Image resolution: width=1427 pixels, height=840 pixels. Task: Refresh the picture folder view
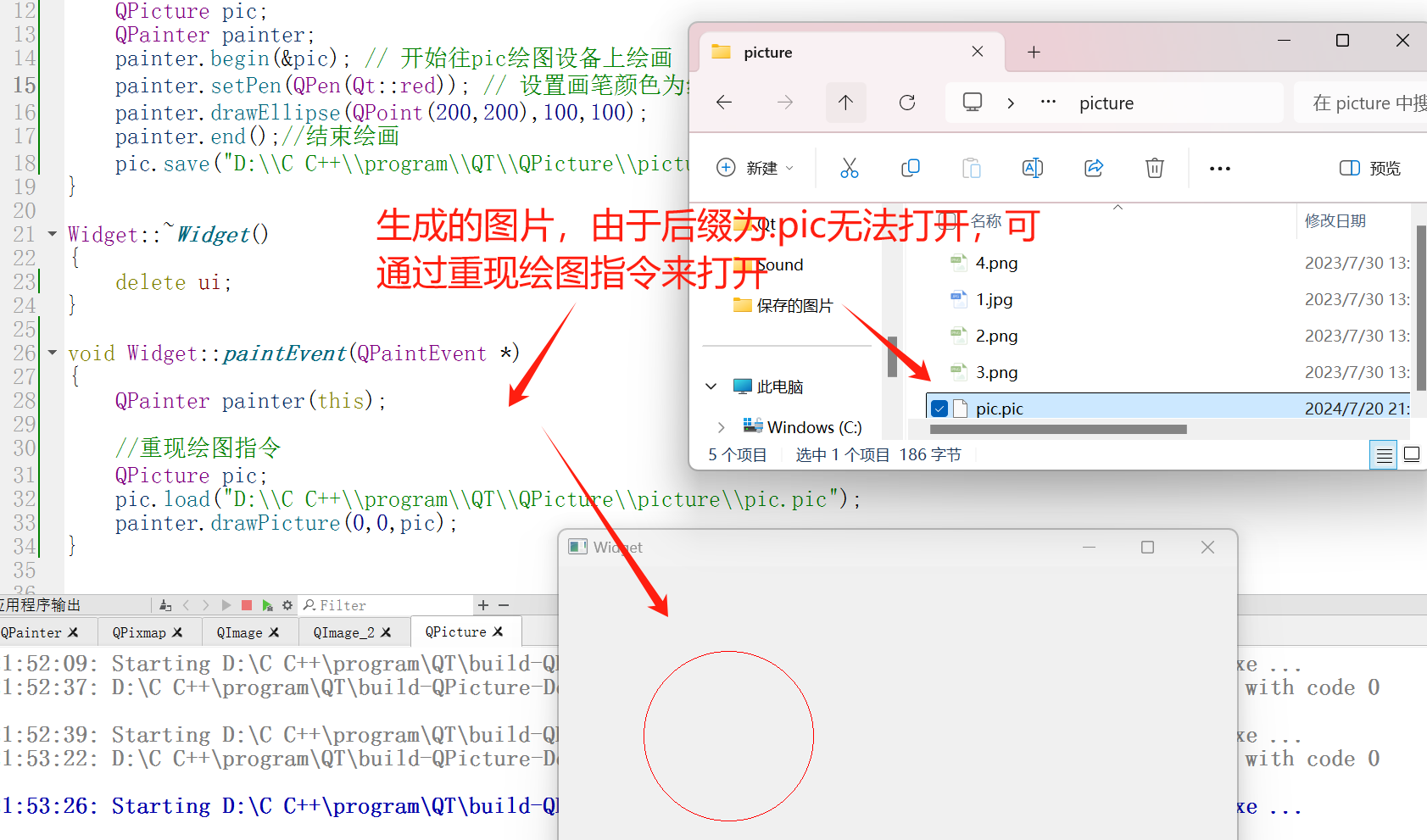(906, 103)
